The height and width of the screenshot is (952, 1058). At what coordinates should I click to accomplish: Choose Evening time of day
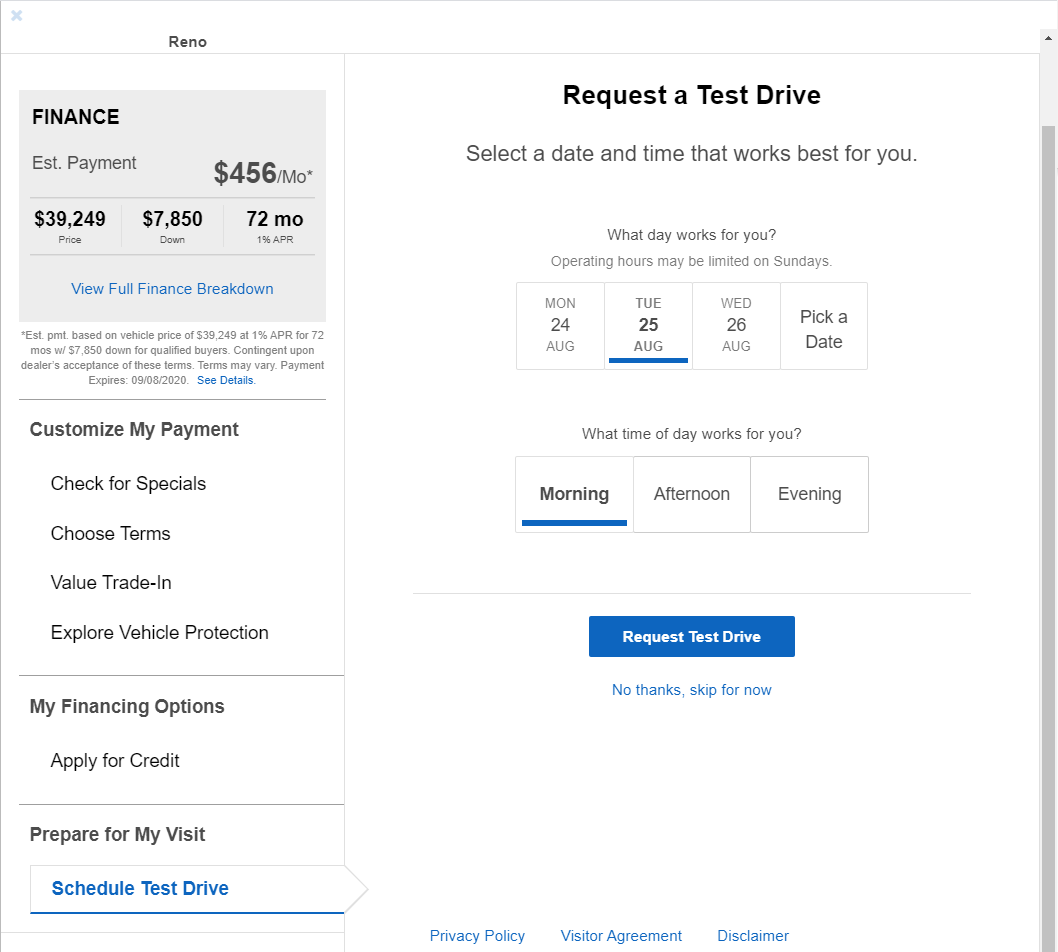[810, 495]
